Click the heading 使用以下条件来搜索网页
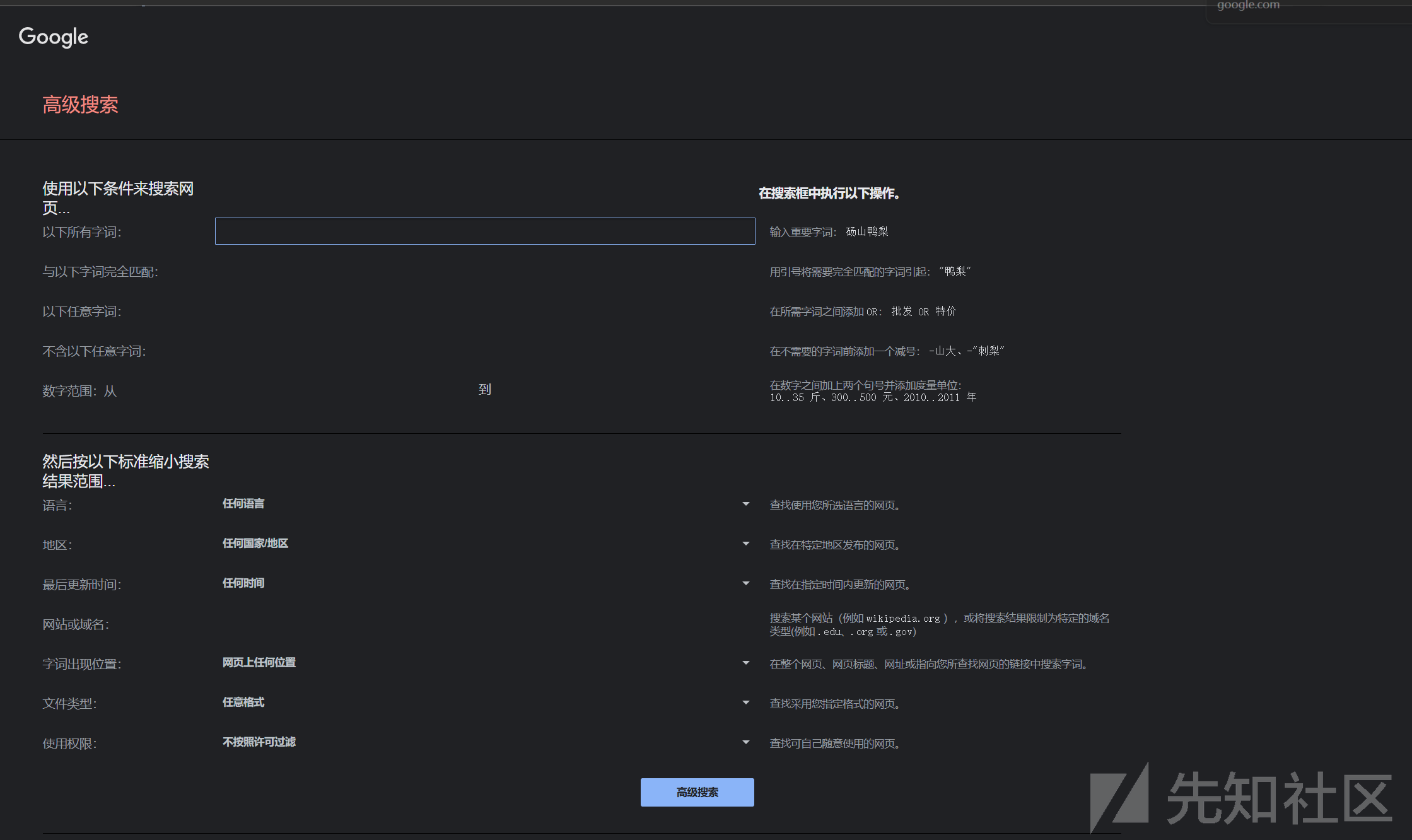Screen dimensions: 1412x840 pyautogui.click(x=118, y=198)
